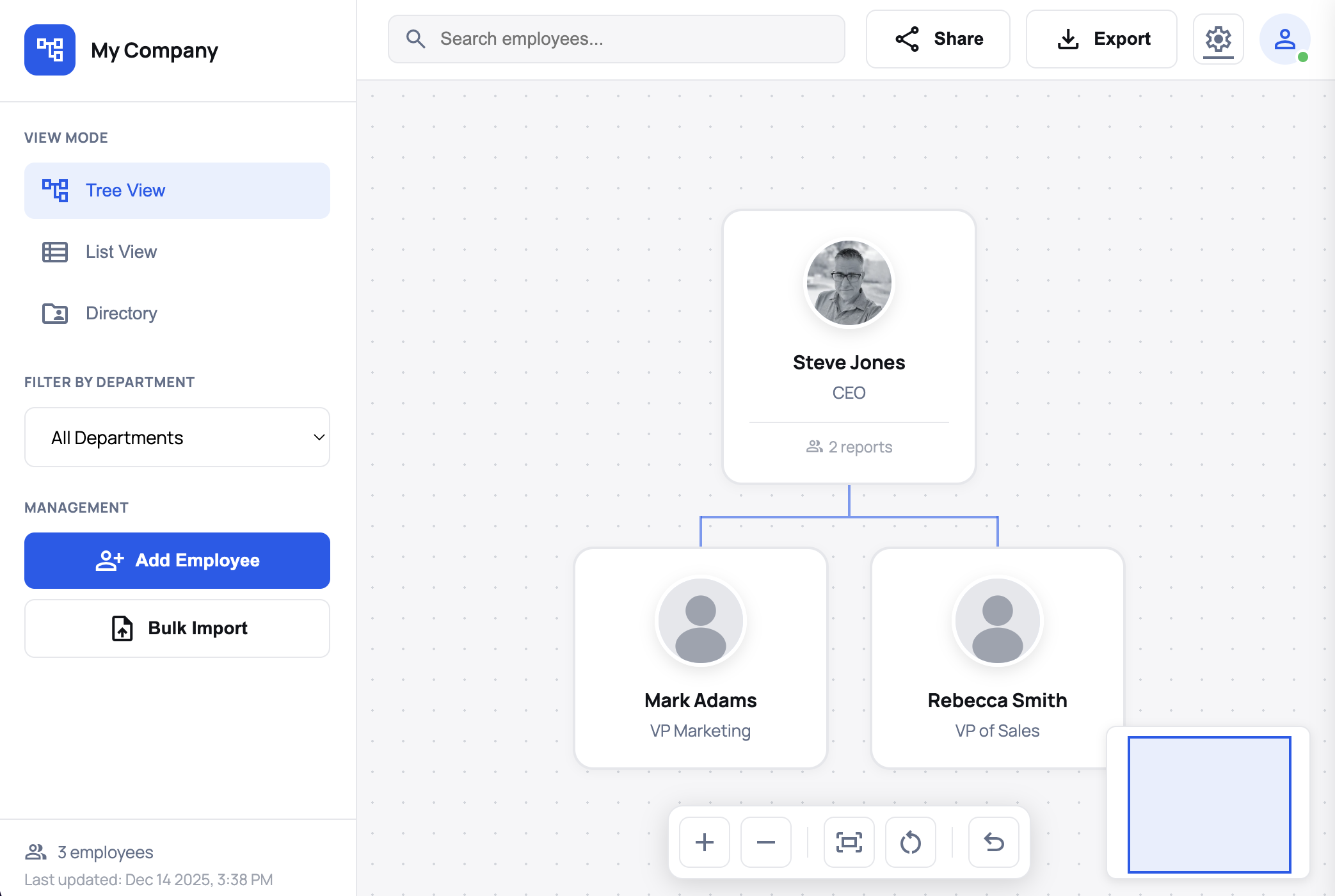Screen dimensions: 1335x896
Task: Click the My Company logo icon
Action: (x=49, y=50)
